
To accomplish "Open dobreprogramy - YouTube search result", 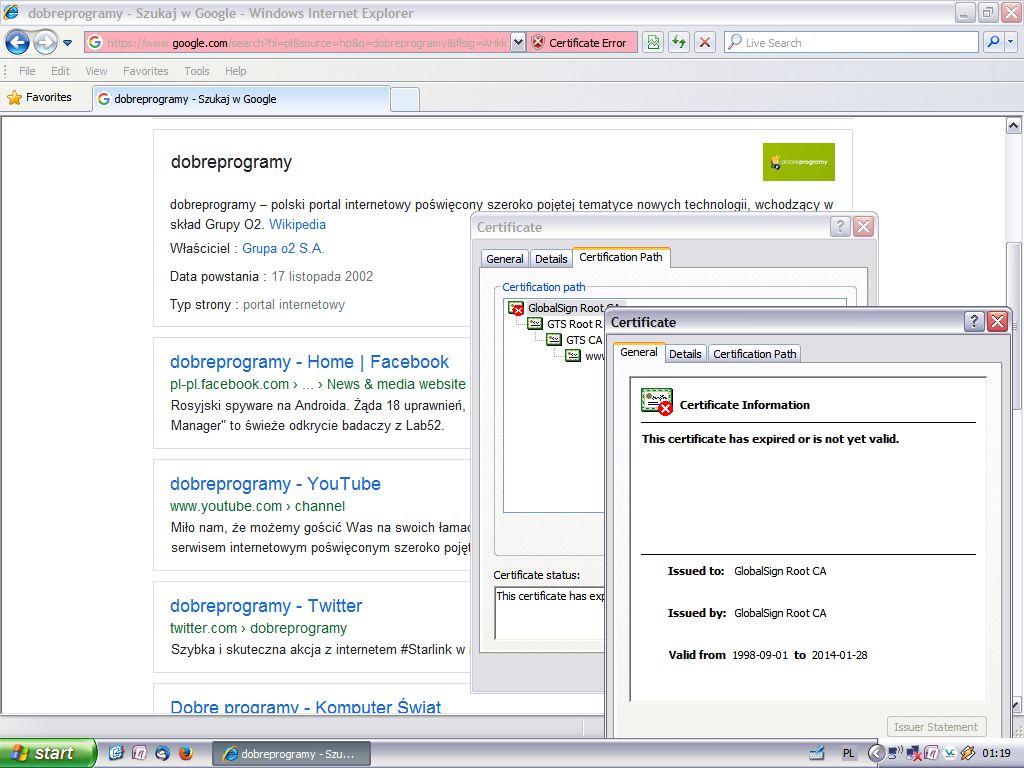I will coord(275,484).
